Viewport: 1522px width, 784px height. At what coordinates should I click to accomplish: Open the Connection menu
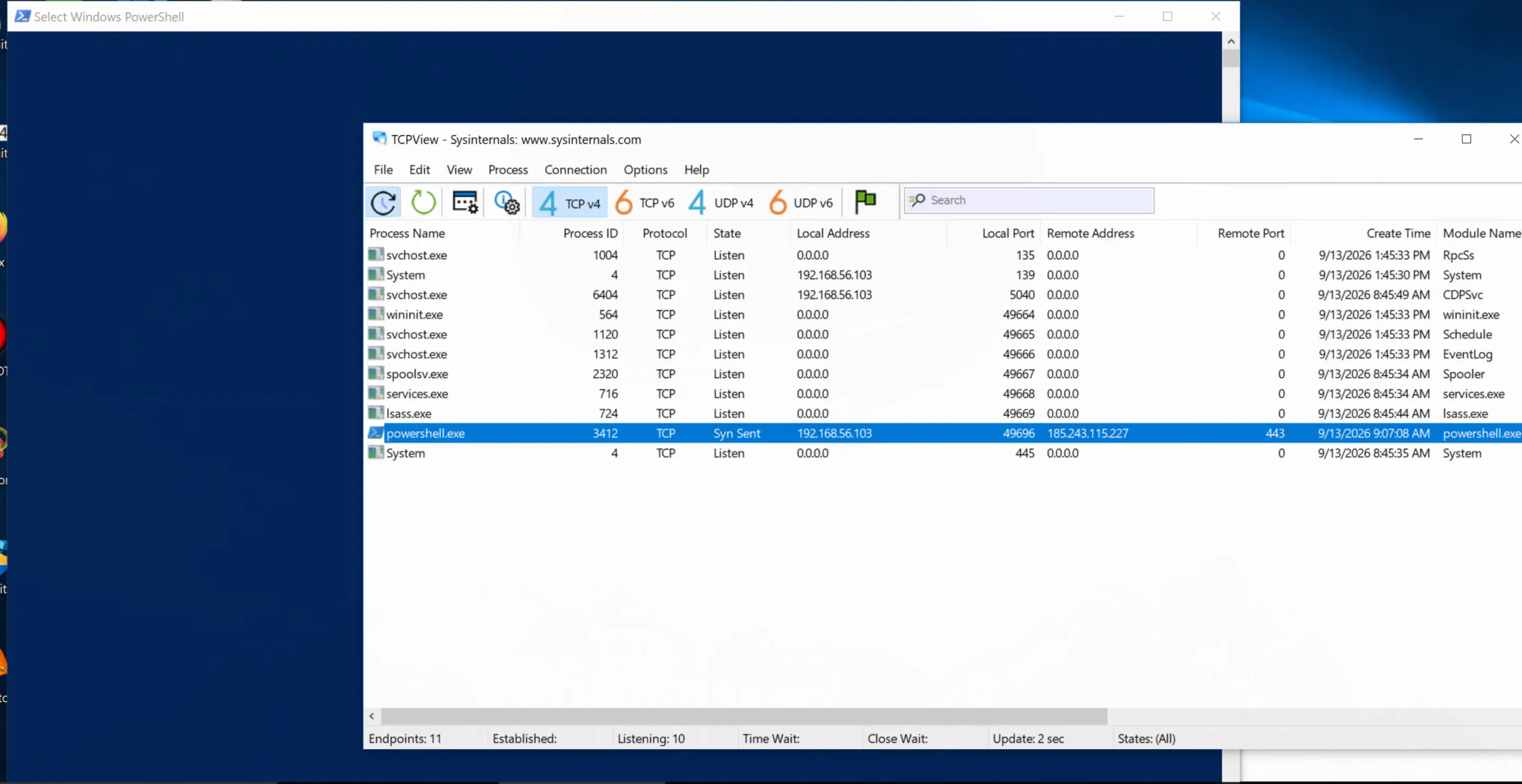click(575, 170)
